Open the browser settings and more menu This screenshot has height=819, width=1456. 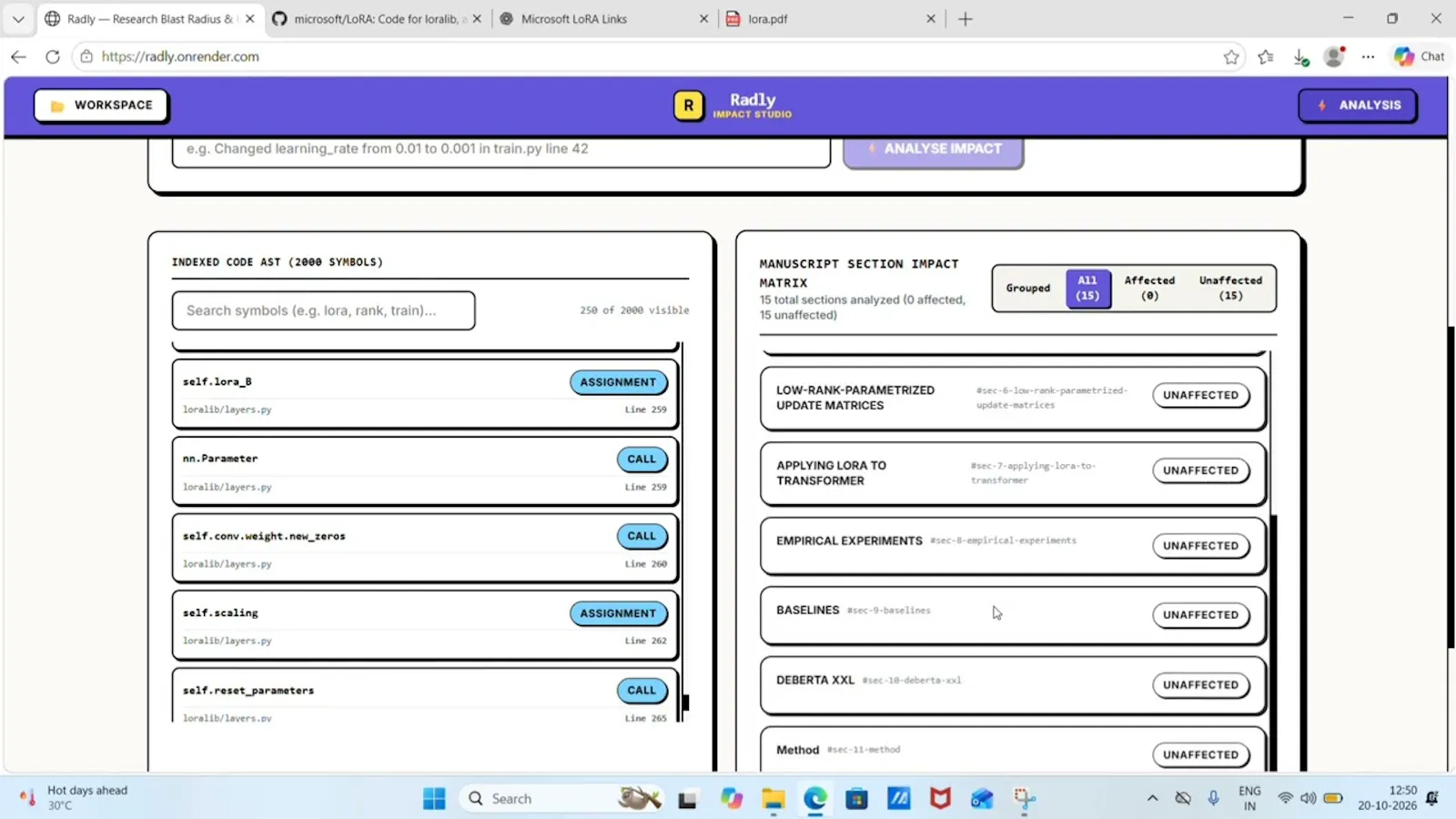click(x=1368, y=57)
